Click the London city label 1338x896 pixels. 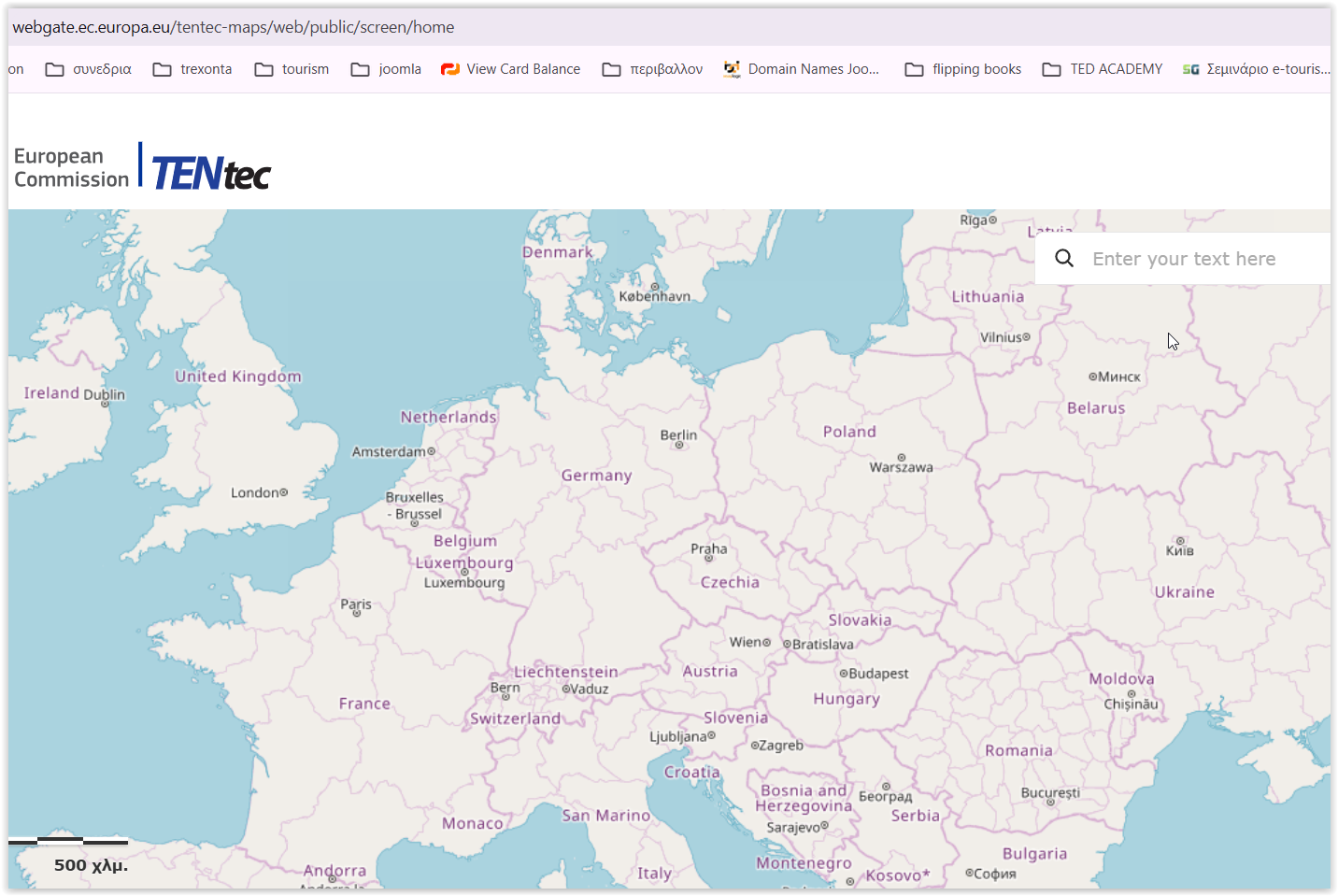(254, 492)
